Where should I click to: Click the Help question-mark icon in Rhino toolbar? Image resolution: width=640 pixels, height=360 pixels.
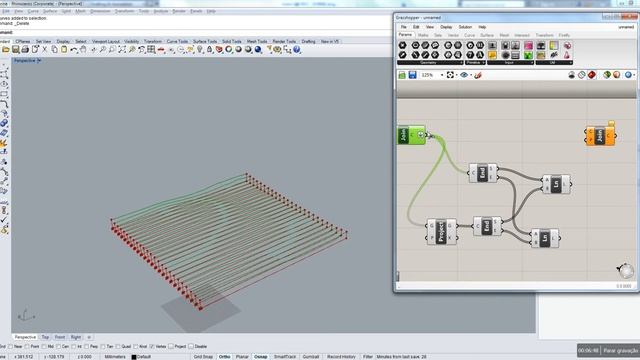297,50
